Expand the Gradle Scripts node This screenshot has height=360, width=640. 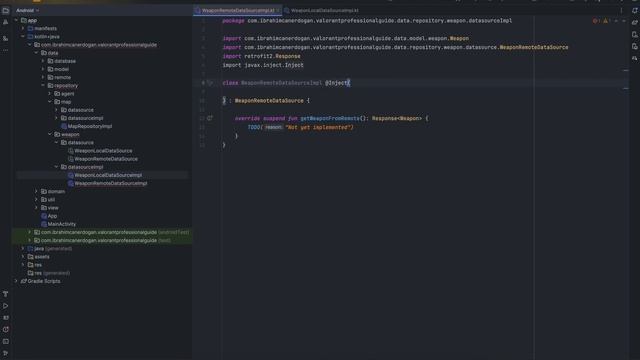tap(16, 281)
